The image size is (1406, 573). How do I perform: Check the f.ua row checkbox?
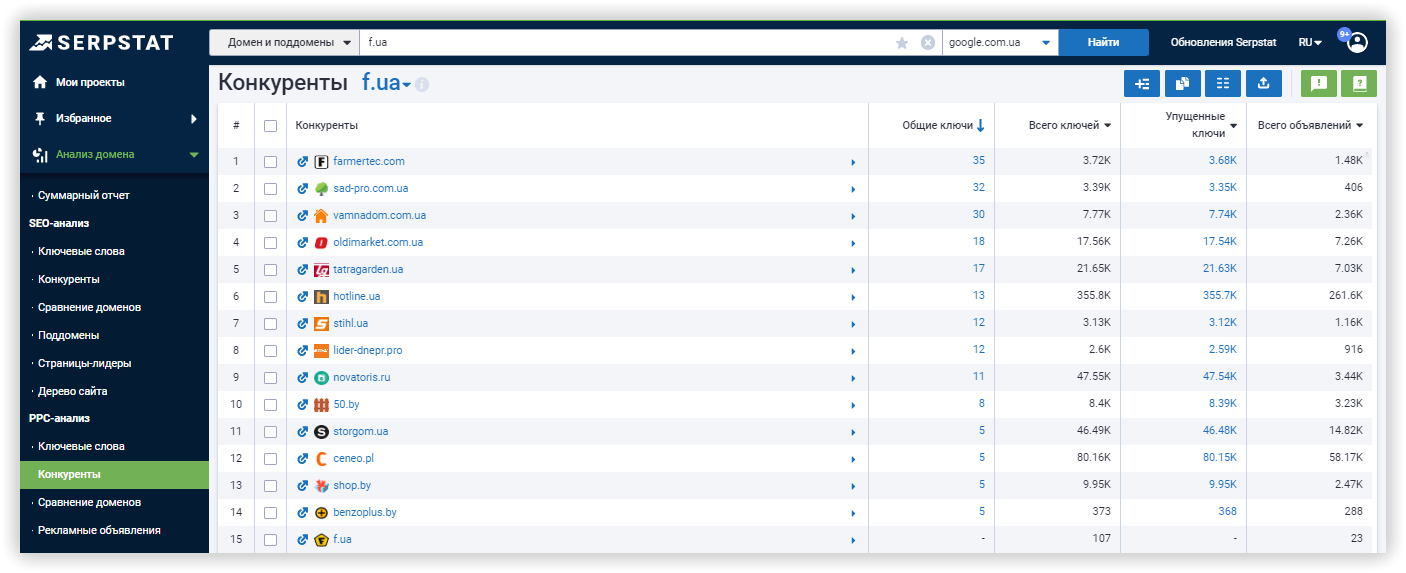coord(270,539)
